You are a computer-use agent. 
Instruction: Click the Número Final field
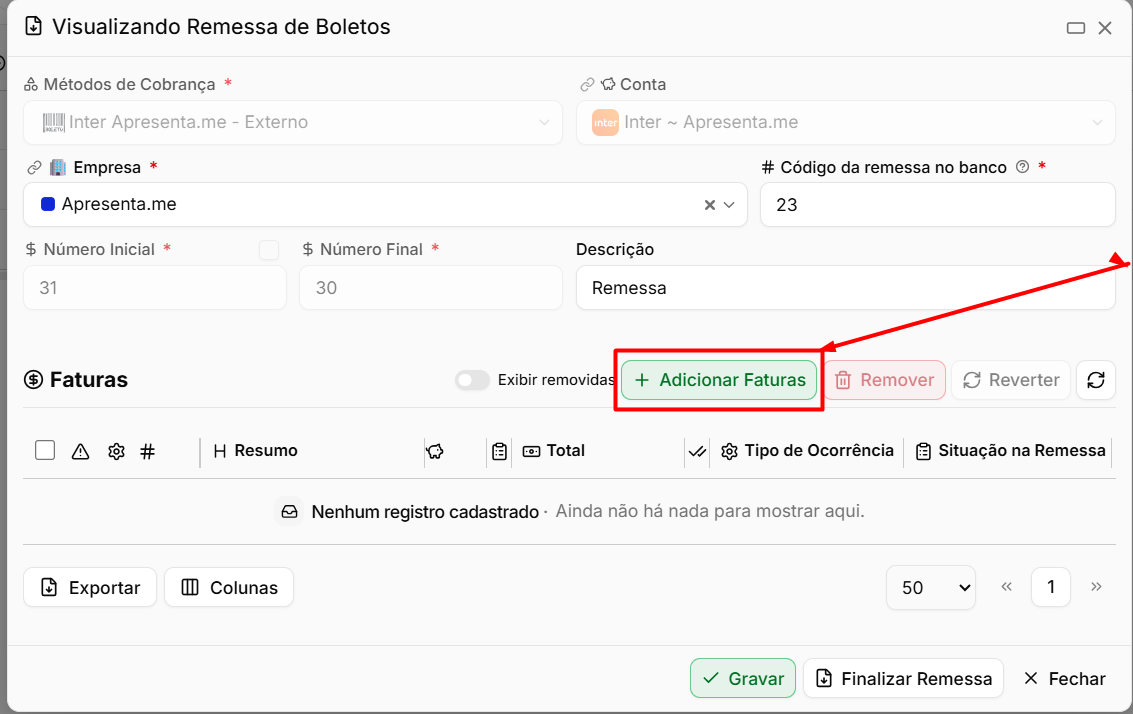431,288
